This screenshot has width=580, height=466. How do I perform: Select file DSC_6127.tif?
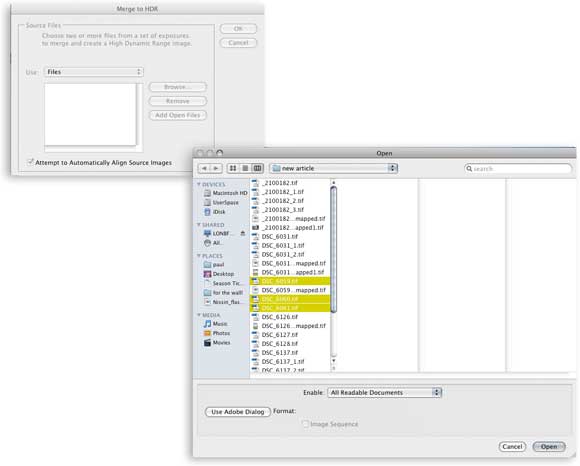[x=290, y=335]
